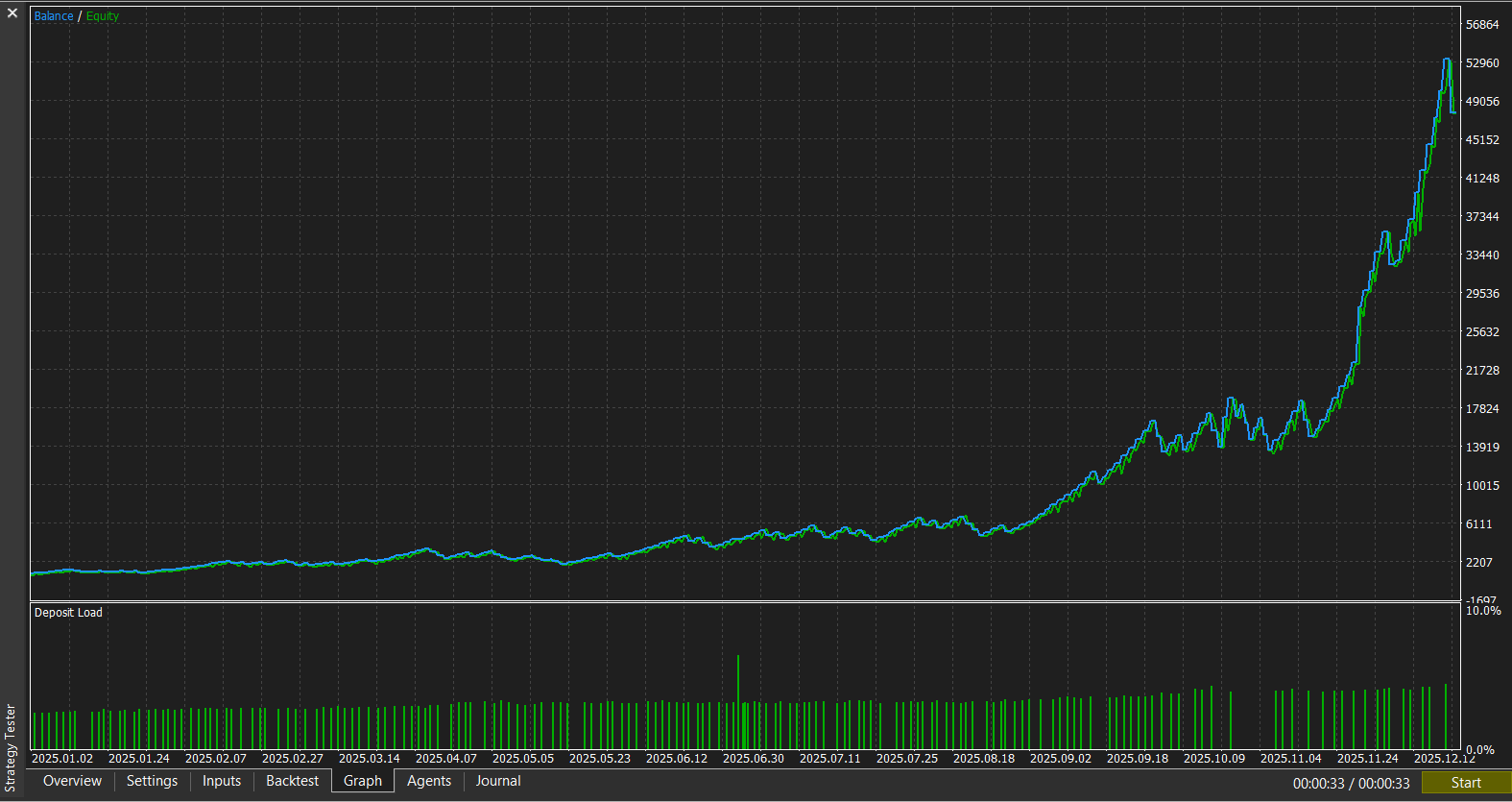Viewport: 1512px width, 802px height.
Task: Click the 2025.03.14 date label
Action: [x=370, y=759]
